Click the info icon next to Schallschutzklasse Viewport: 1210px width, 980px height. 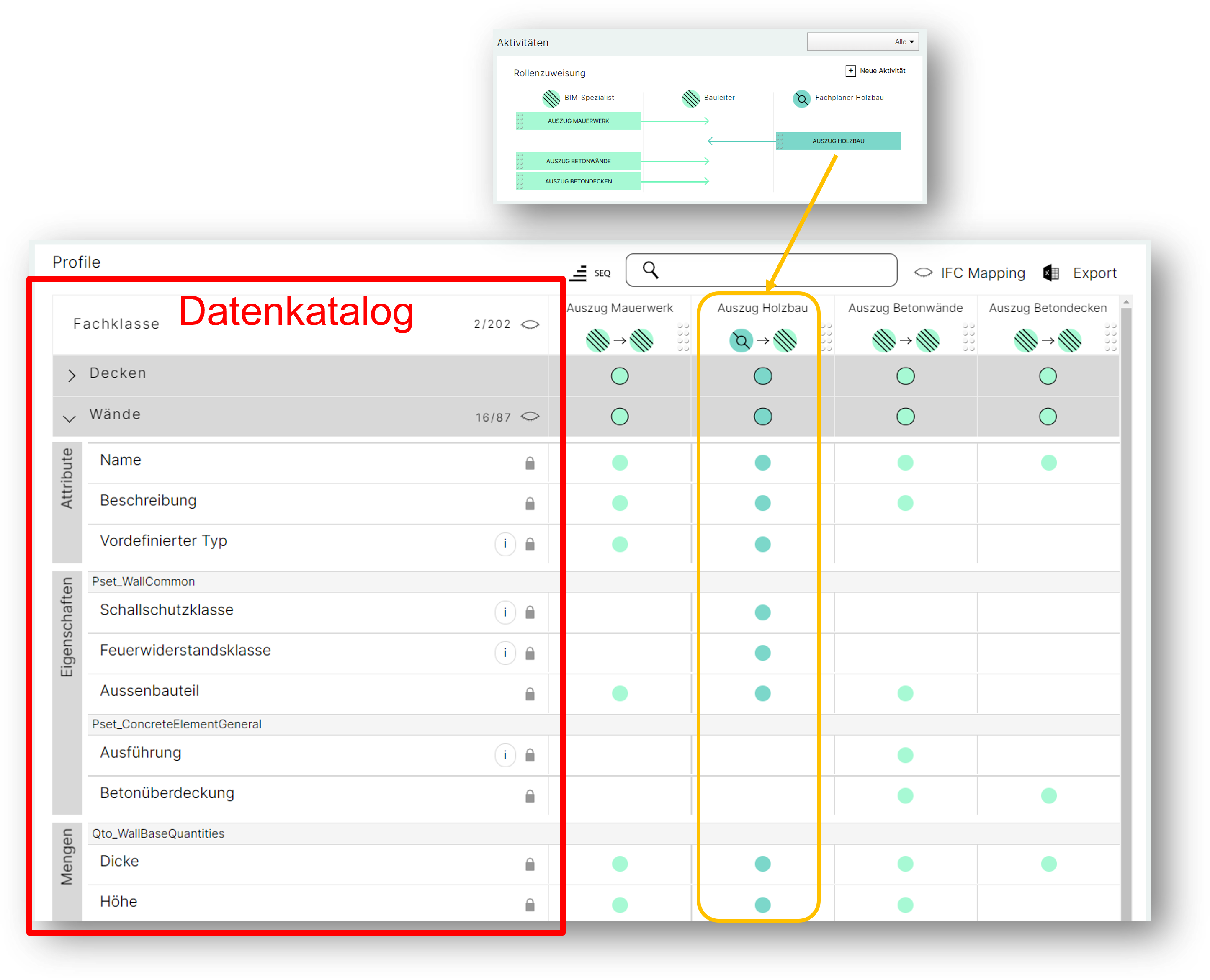(x=505, y=612)
